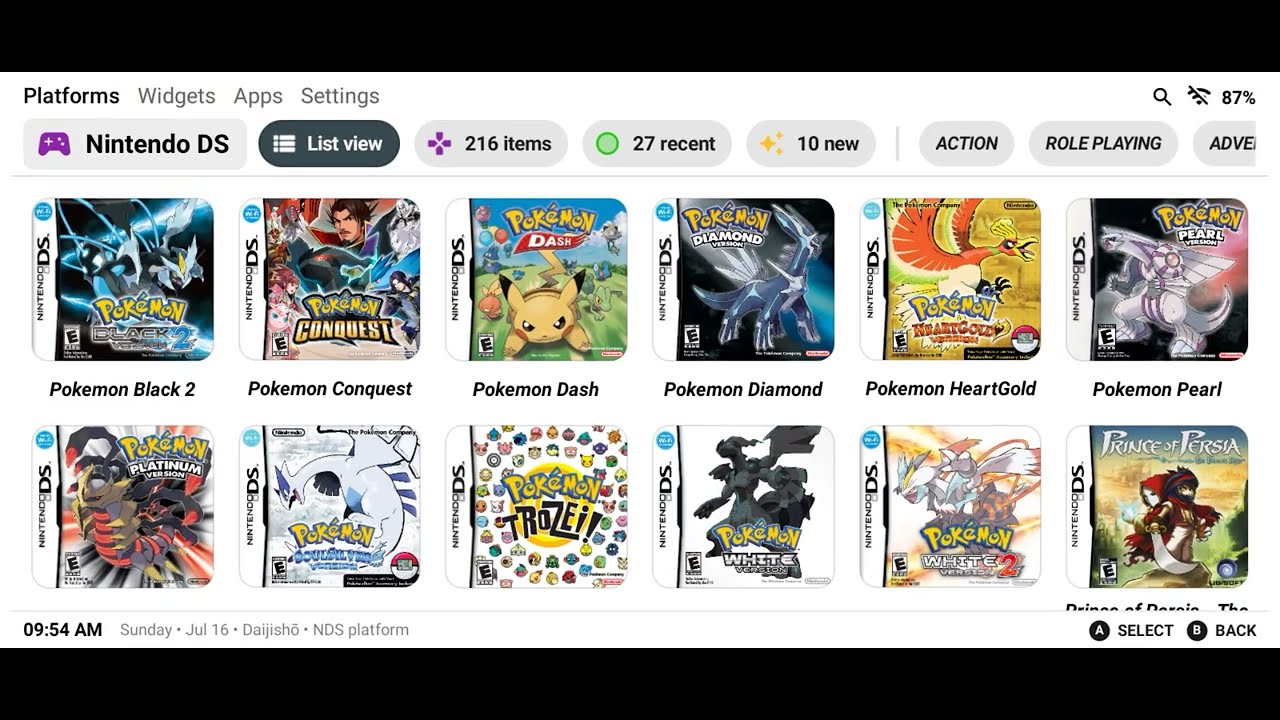The width and height of the screenshot is (1280, 720).
Task: Open the Pokemon Platinum box art
Action: point(123,507)
